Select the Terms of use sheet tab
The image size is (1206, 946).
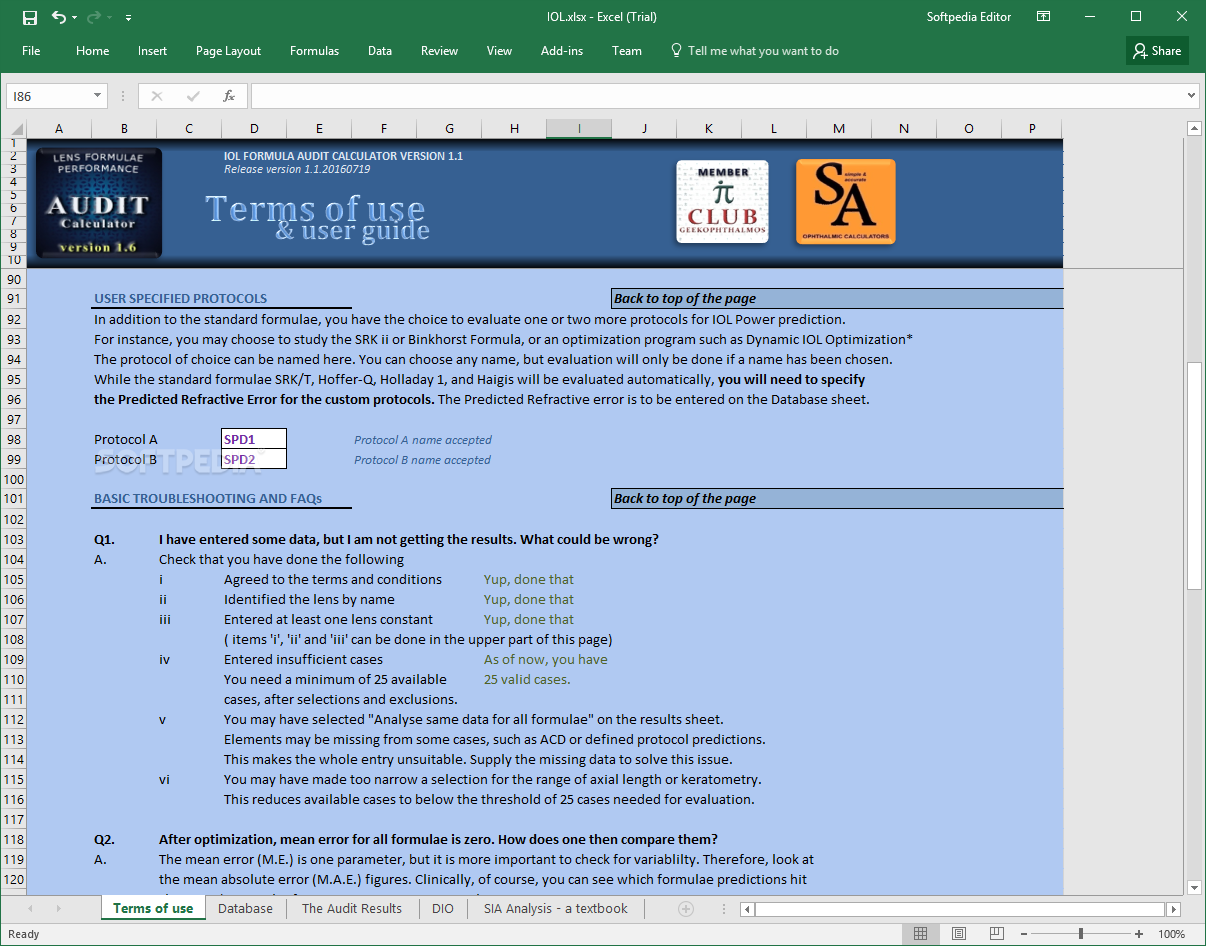[x=153, y=908]
